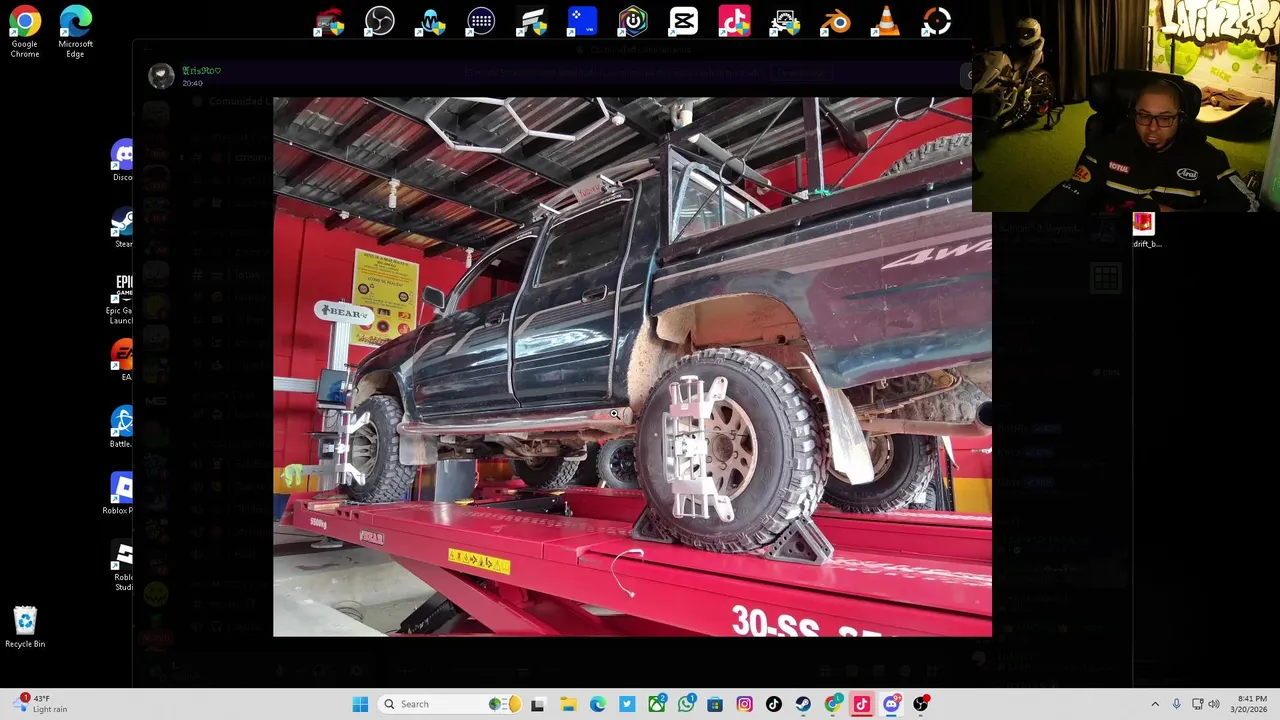Open WhatsApp from the taskbar
1280x720 pixels.
click(686, 704)
